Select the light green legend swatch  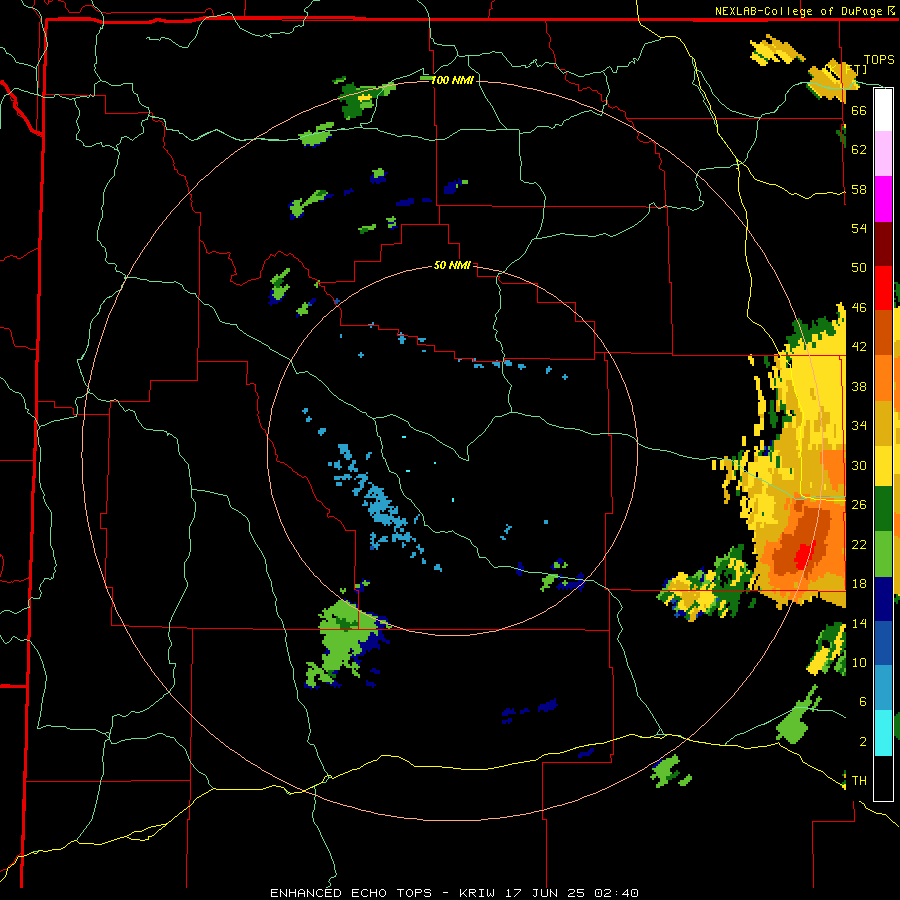883,554
